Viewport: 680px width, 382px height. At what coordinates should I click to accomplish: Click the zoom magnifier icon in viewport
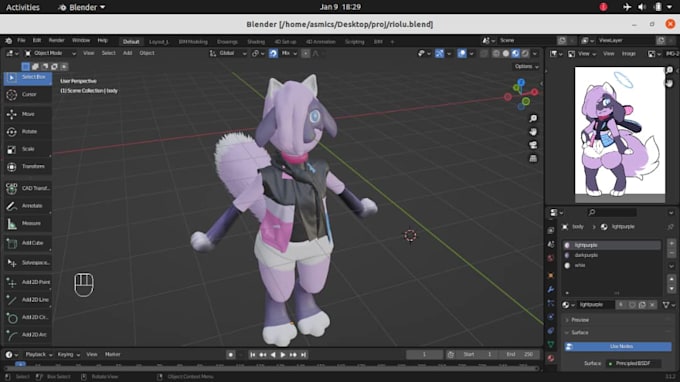(533, 118)
